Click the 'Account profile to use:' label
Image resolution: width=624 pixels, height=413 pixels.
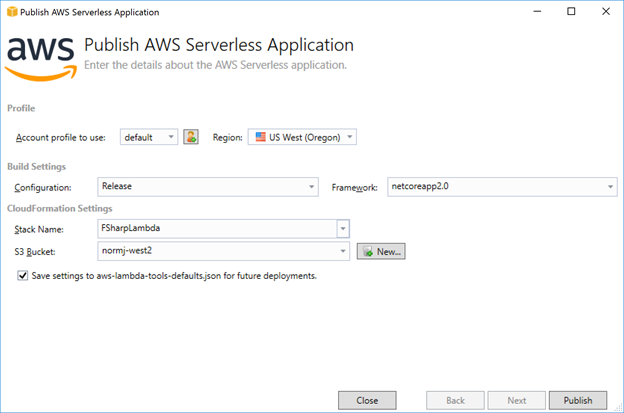tap(61, 138)
